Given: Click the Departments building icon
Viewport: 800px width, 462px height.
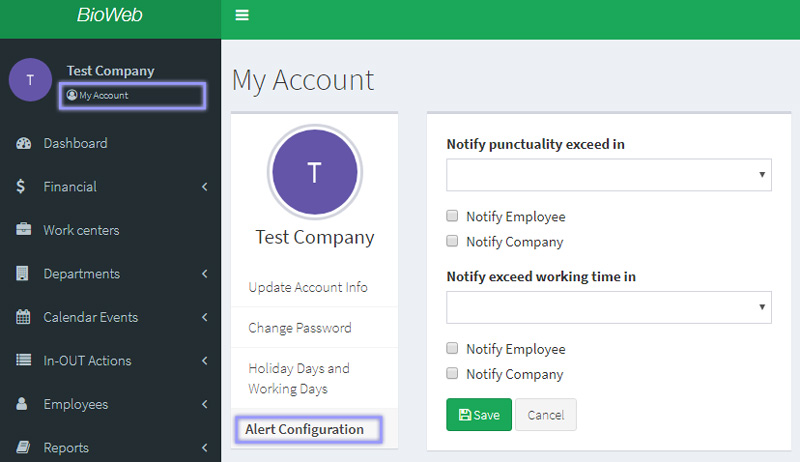Looking at the screenshot, I should point(23,274).
